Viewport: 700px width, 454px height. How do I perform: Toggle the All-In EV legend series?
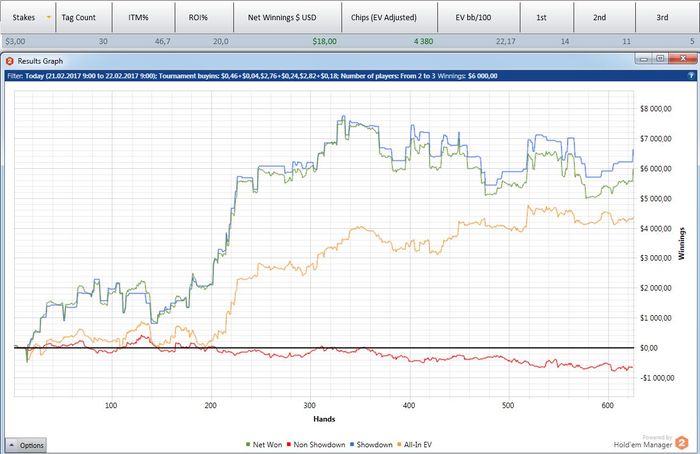point(414,445)
